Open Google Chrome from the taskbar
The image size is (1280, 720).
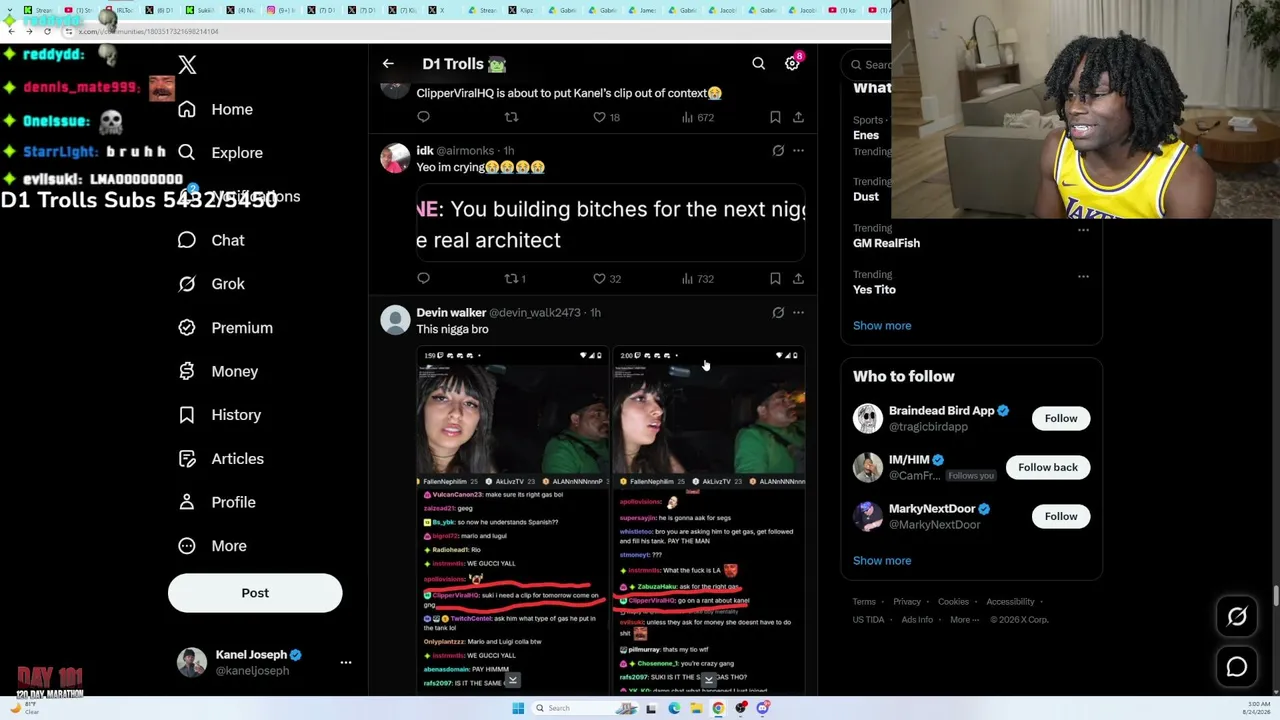718,708
